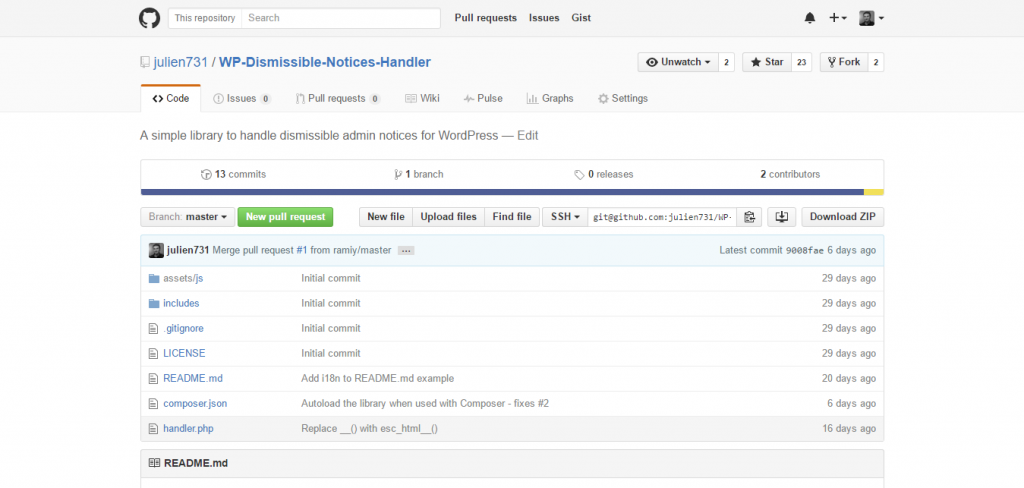Open pull request #1 link

(302, 250)
